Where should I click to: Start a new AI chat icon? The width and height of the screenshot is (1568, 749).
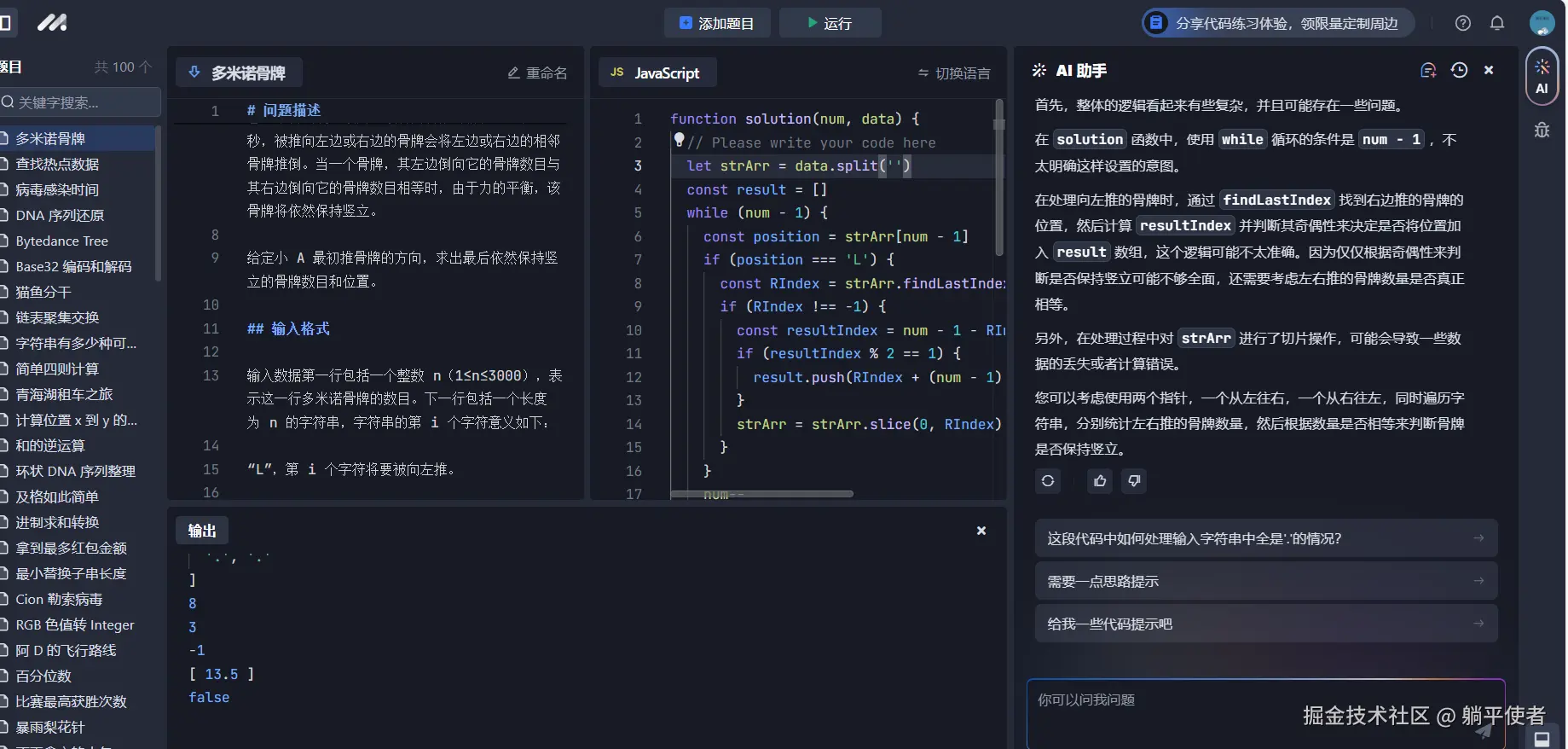pos(1428,70)
